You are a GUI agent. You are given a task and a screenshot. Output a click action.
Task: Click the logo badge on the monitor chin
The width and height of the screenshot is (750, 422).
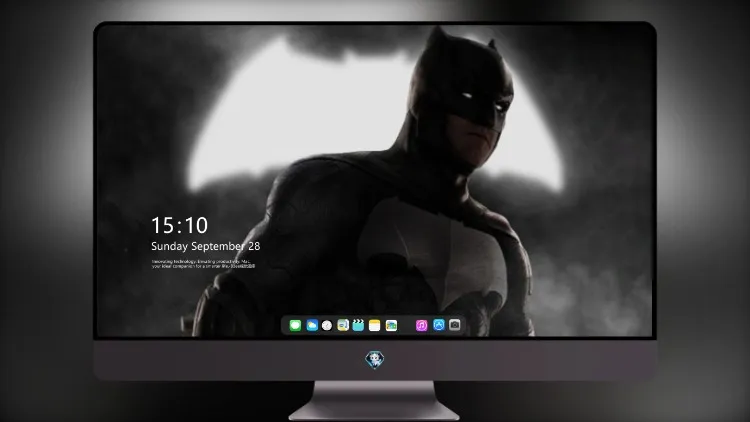(375, 359)
